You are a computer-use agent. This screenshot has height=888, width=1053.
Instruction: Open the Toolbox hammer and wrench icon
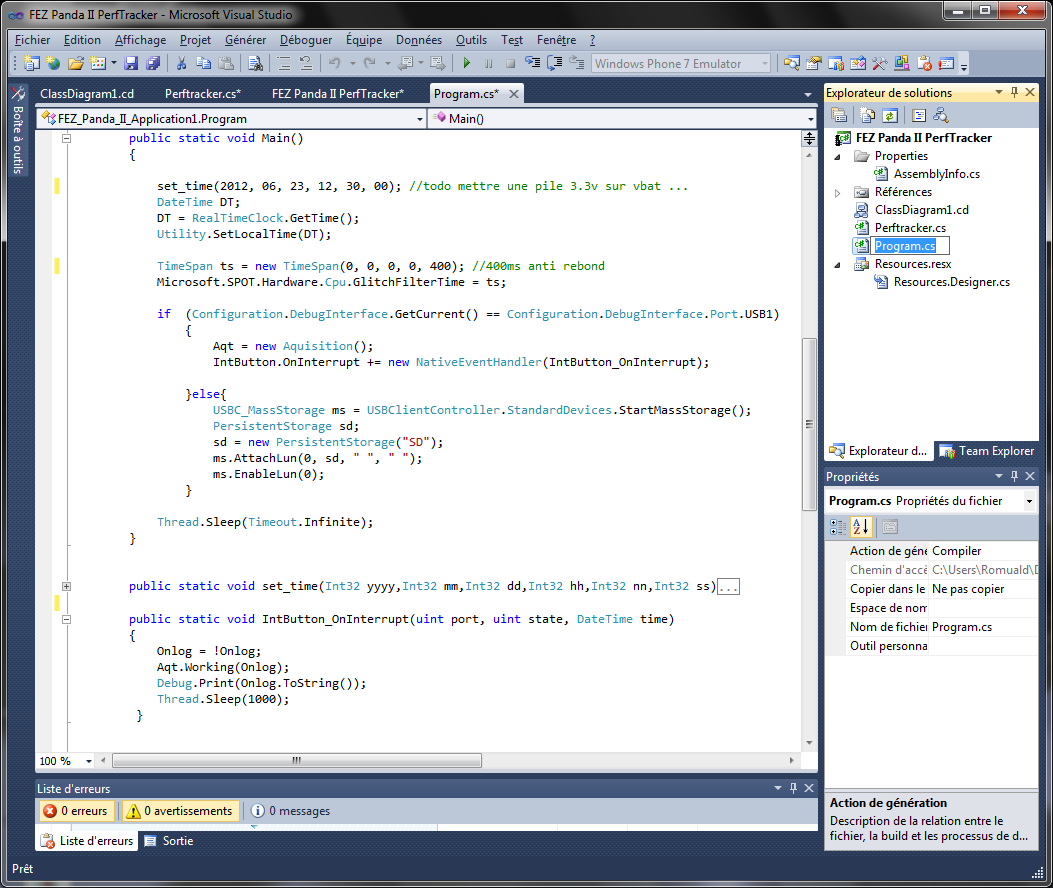pyautogui.click(x=880, y=63)
